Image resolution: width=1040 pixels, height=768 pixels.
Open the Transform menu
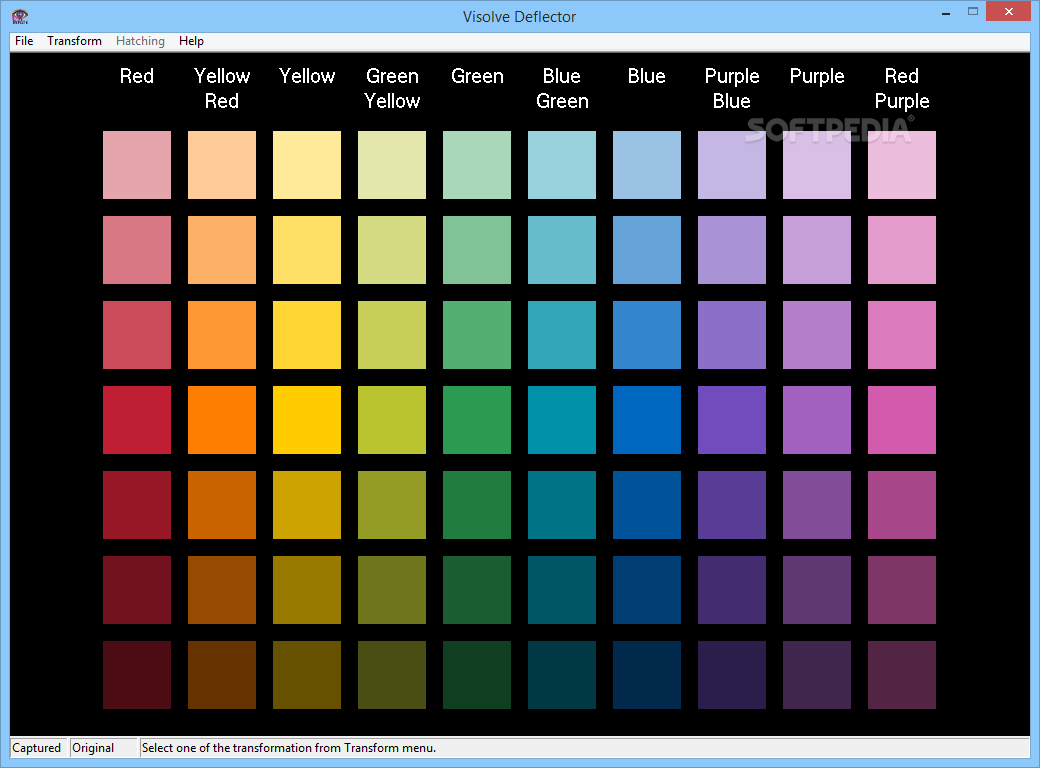[74, 41]
